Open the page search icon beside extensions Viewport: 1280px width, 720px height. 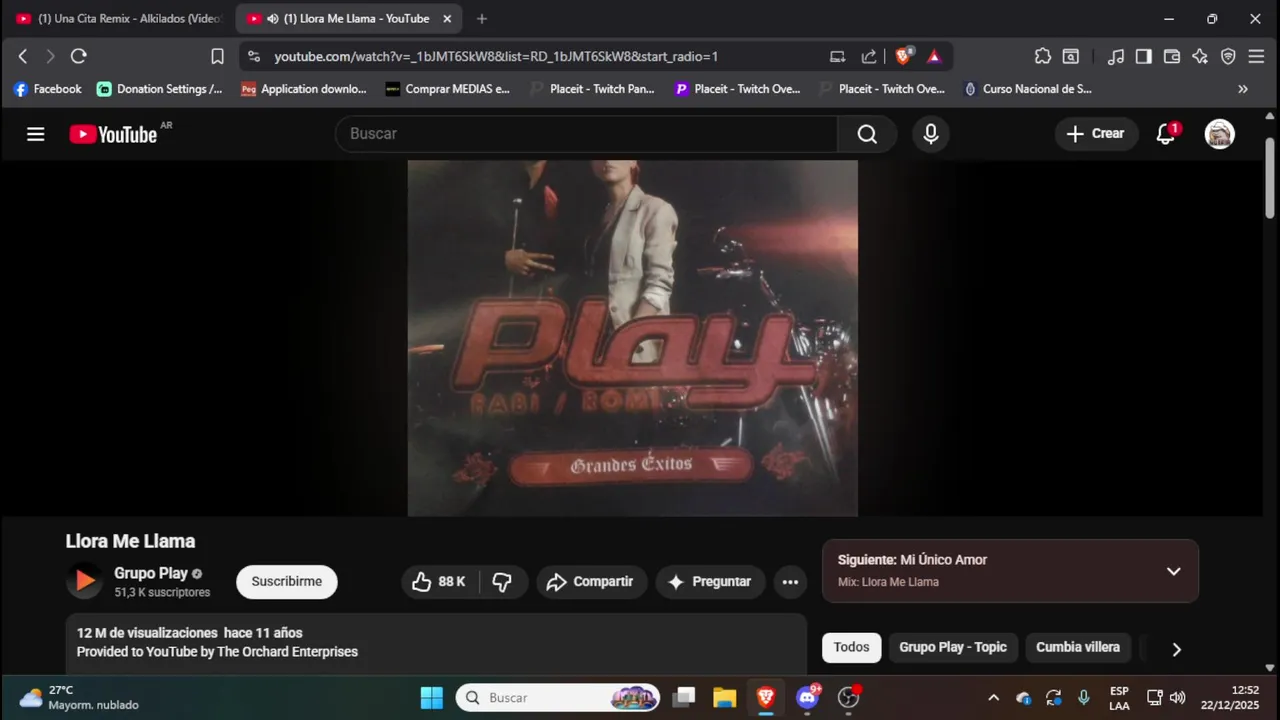point(1071,57)
